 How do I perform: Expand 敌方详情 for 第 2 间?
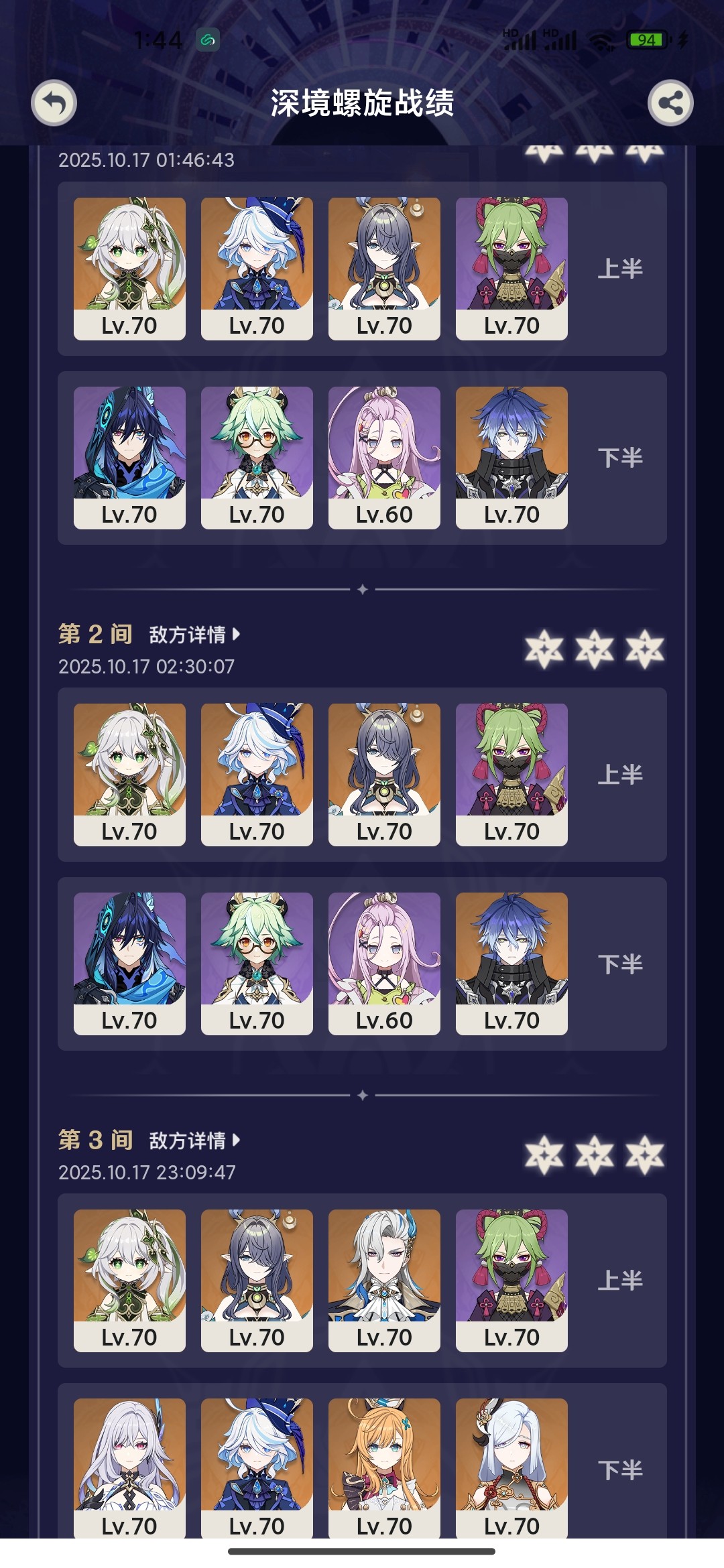[194, 635]
